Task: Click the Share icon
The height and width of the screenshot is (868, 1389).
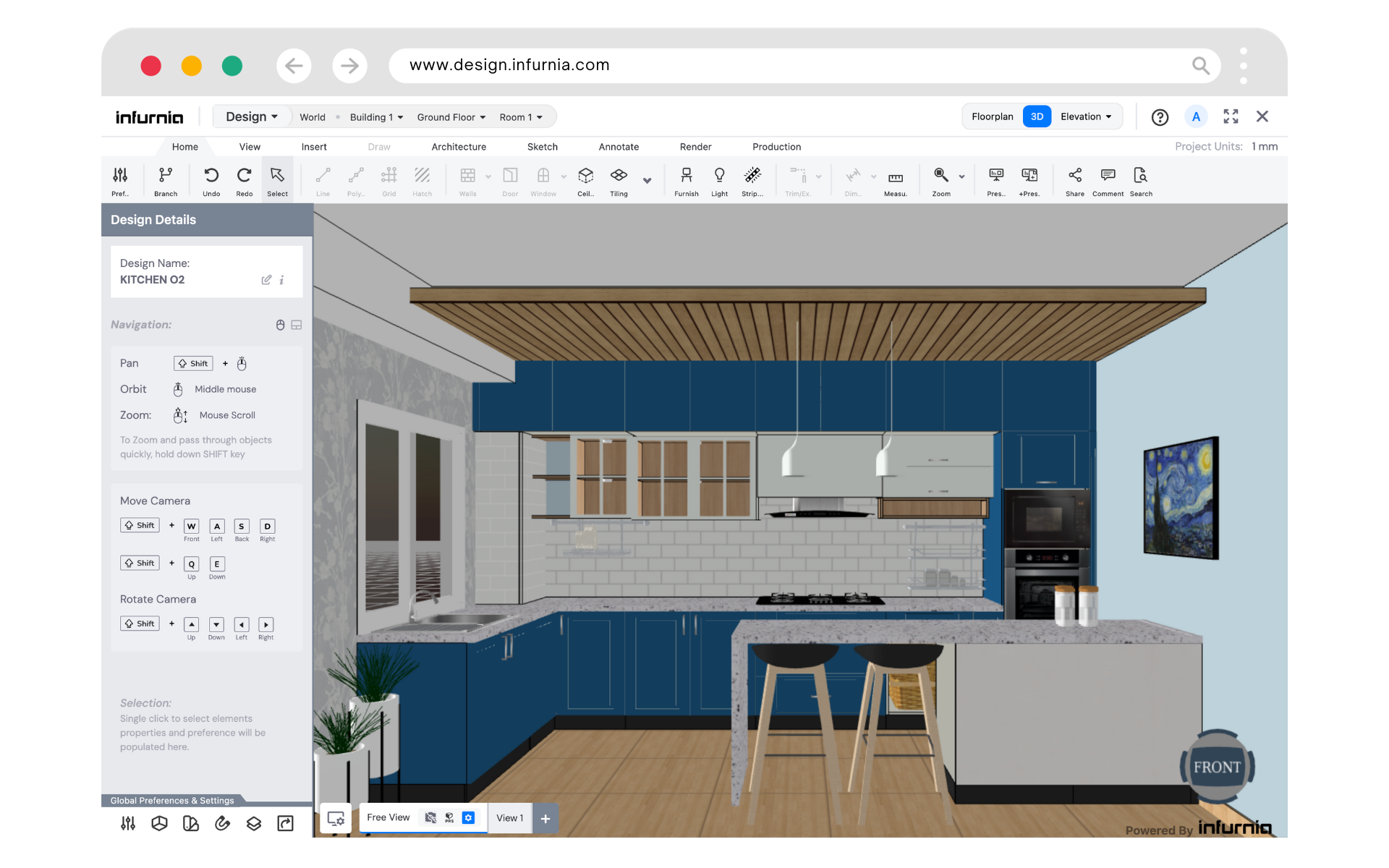Action: pos(1074,176)
